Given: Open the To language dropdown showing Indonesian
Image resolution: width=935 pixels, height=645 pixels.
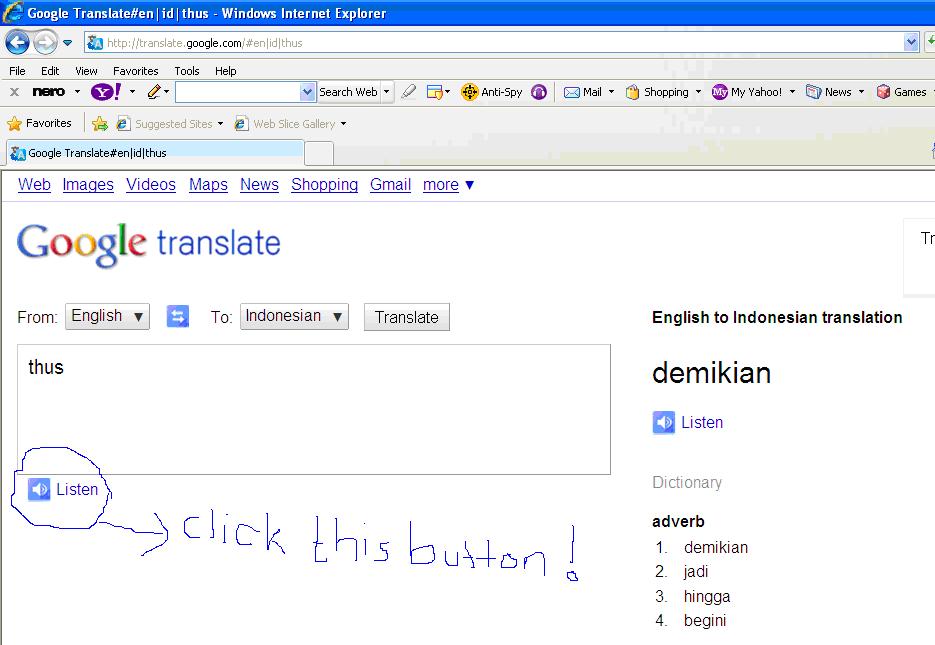Looking at the screenshot, I should 293,316.
